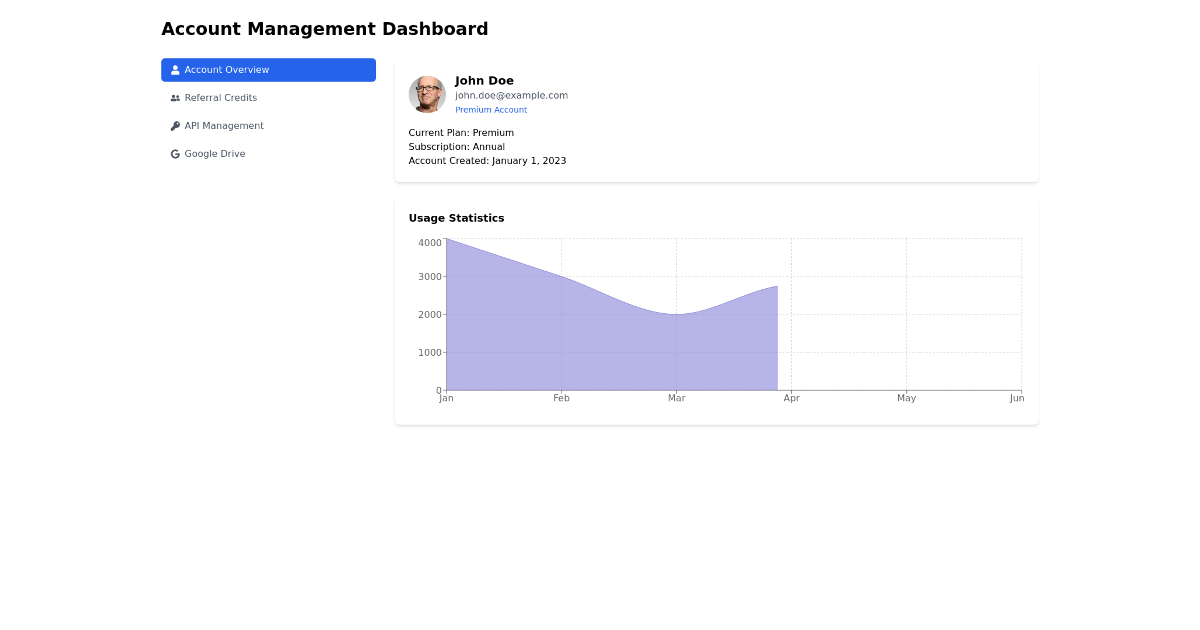Click John Doe's profile picture

coord(427,94)
